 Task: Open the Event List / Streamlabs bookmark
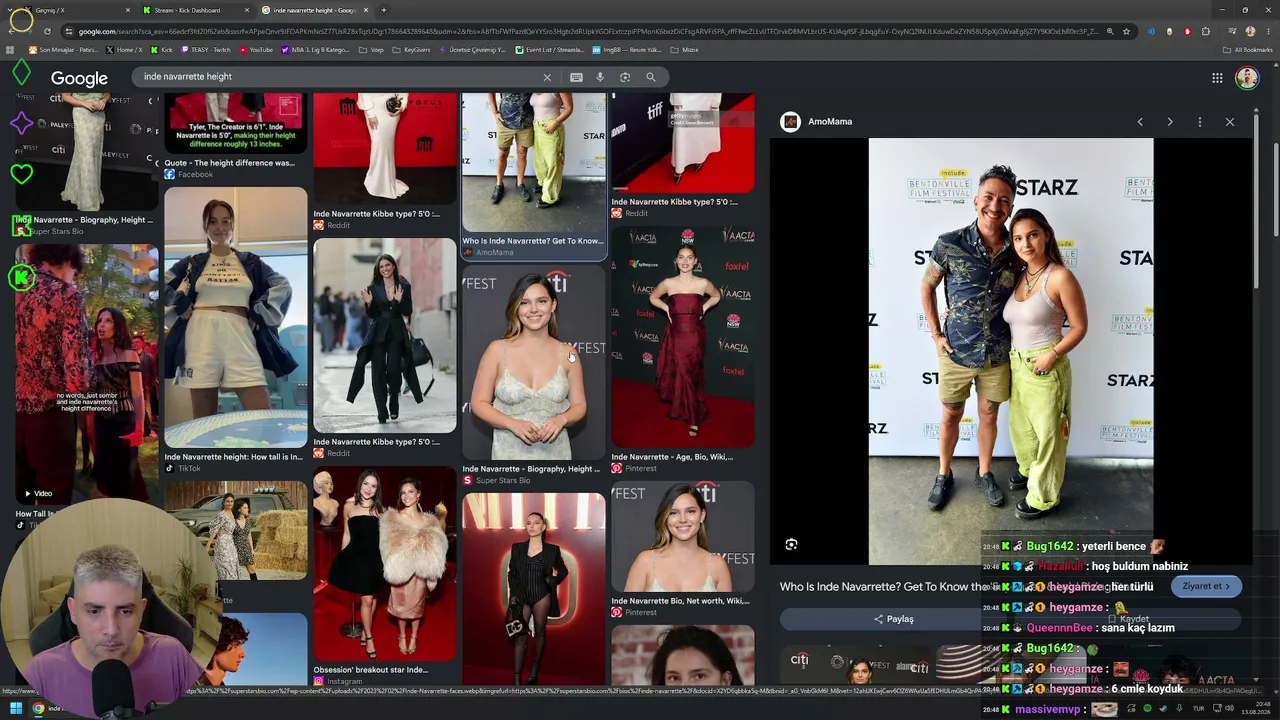pyautogui.click(x=549, y=49)
